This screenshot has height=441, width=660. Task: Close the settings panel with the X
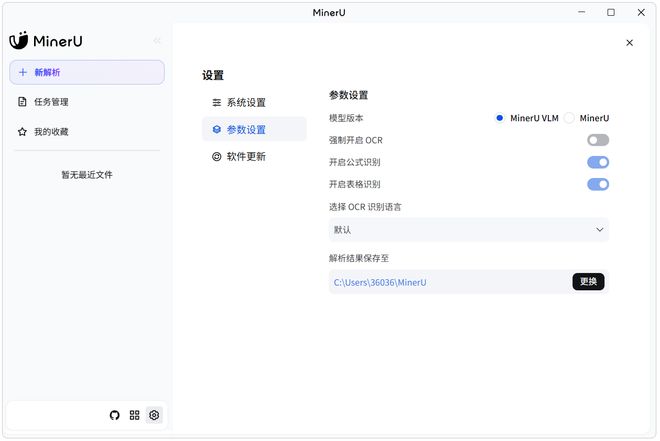click(629, 43)
